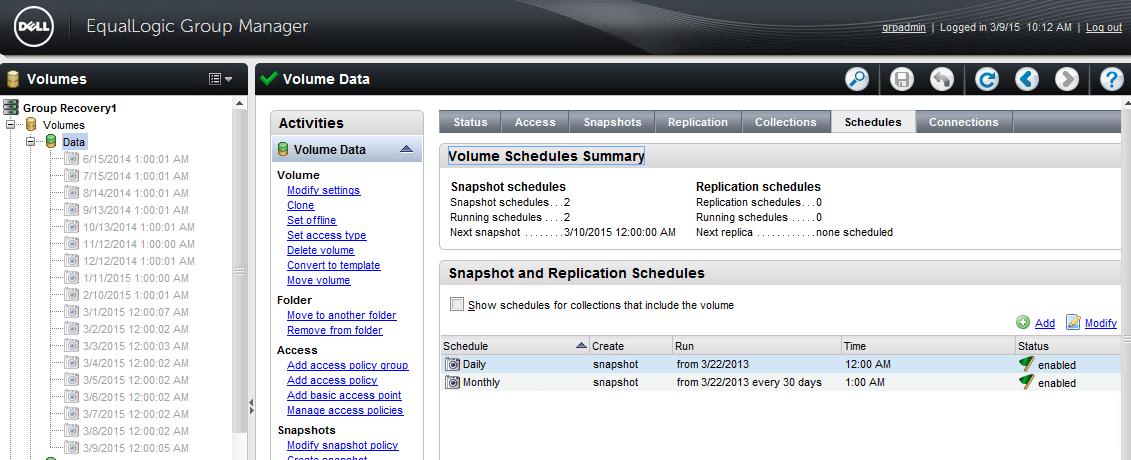Click the Delete volume link
1131x460 pixels.
click(320, 250)
